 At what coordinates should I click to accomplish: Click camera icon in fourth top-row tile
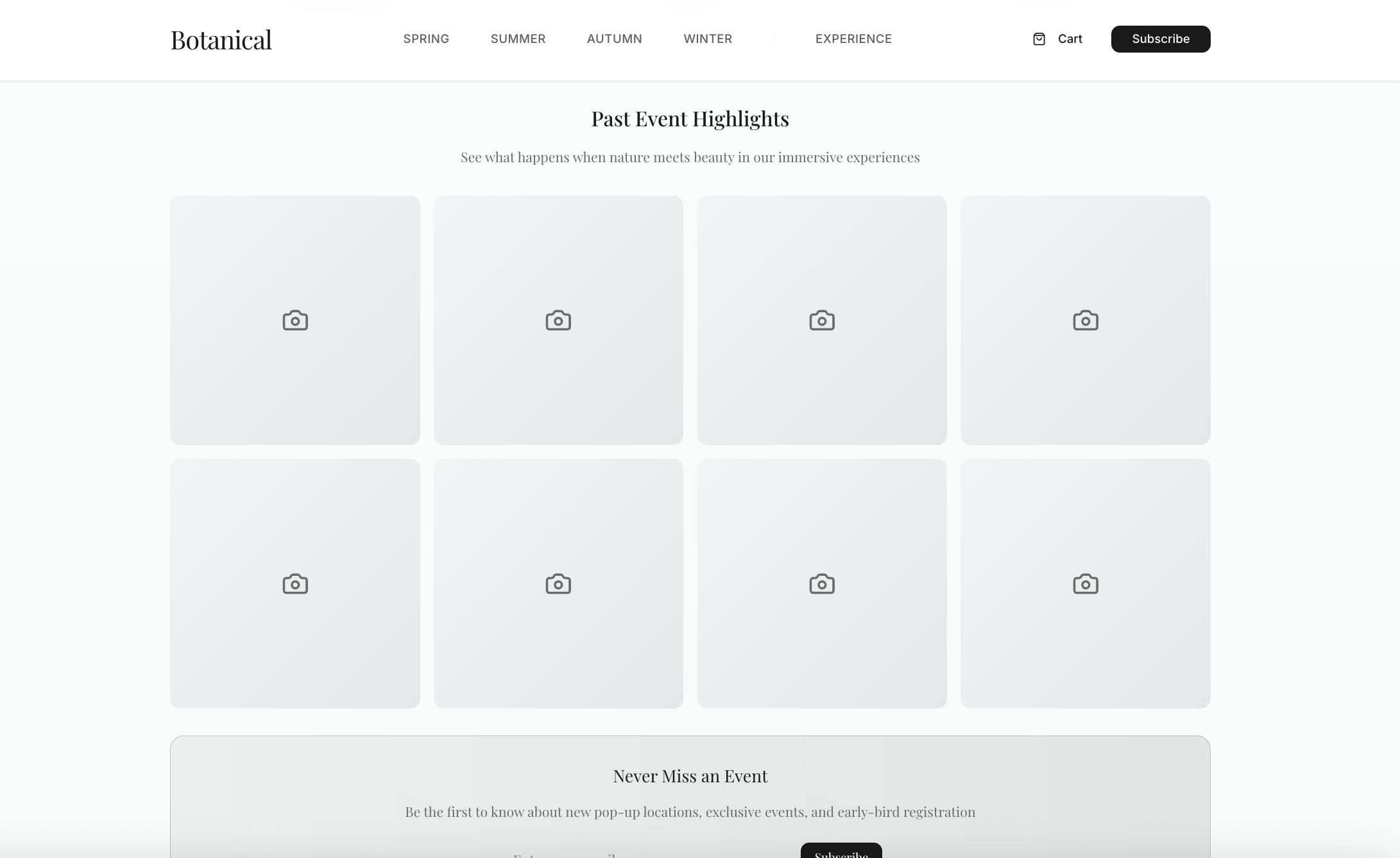pyautogui.click(x=1085, y=320)
